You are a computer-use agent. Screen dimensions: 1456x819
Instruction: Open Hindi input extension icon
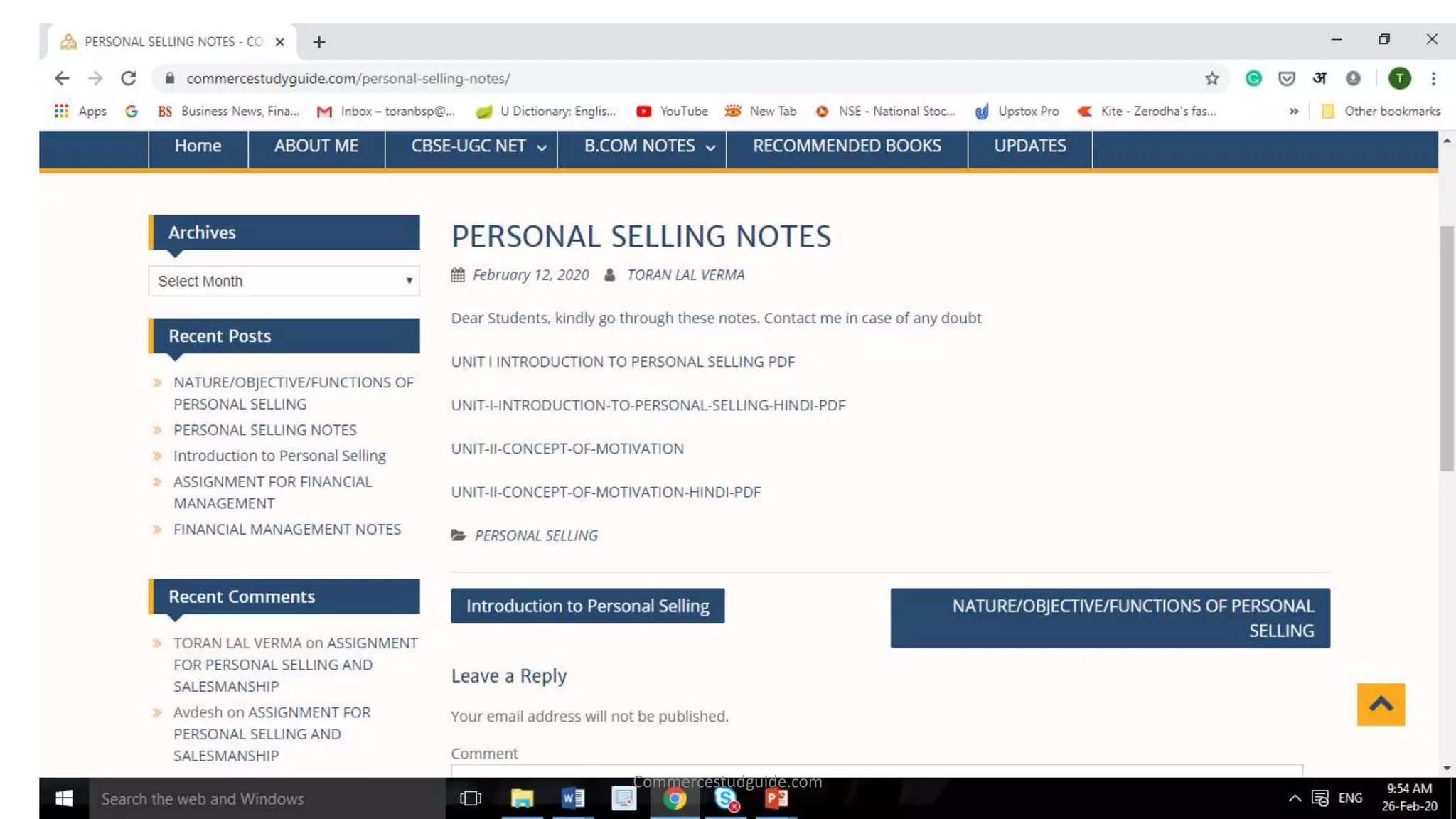pos(1319,78)
